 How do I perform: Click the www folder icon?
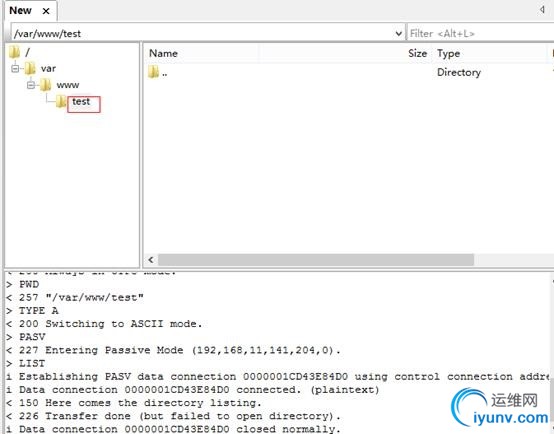pyautogui.click(x=46, y=85)
